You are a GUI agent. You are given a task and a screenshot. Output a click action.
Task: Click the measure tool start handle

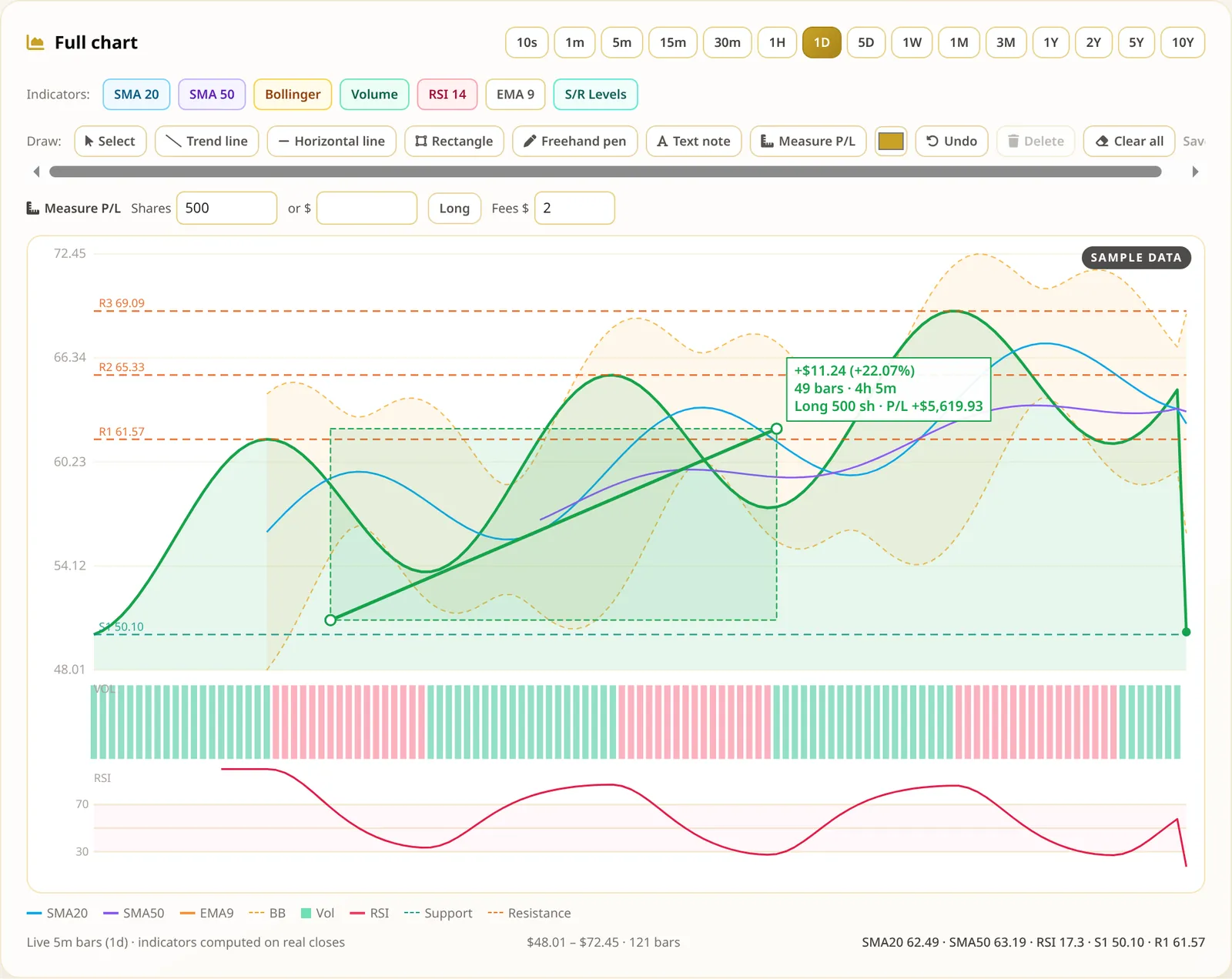click(x=330, y=620)
